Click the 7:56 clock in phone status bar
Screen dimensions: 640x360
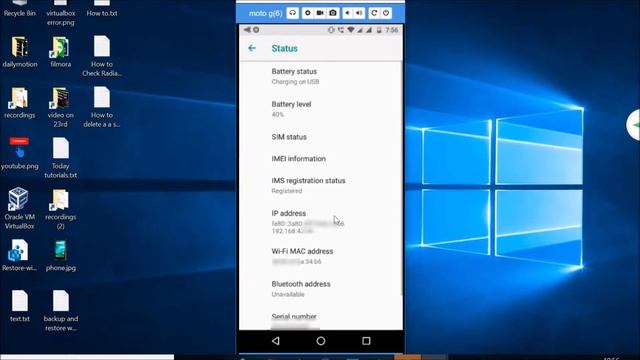(x=391, y=30)
